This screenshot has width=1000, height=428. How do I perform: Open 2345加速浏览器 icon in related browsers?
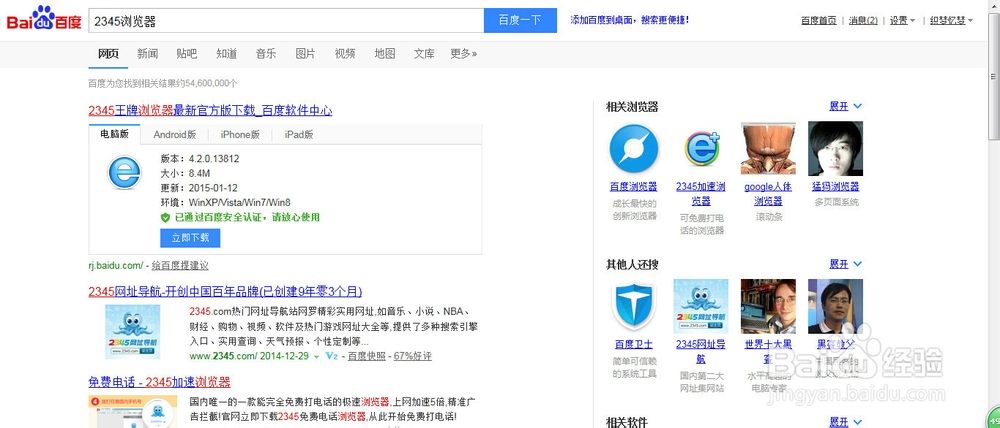click(x=701, y=149)
